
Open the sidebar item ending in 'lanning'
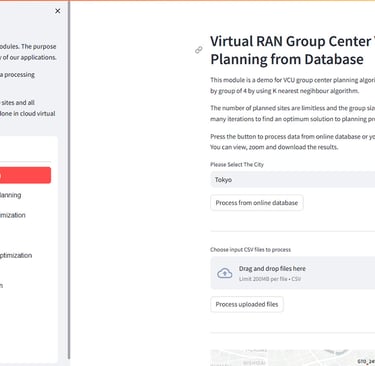[x=11, y=195]
